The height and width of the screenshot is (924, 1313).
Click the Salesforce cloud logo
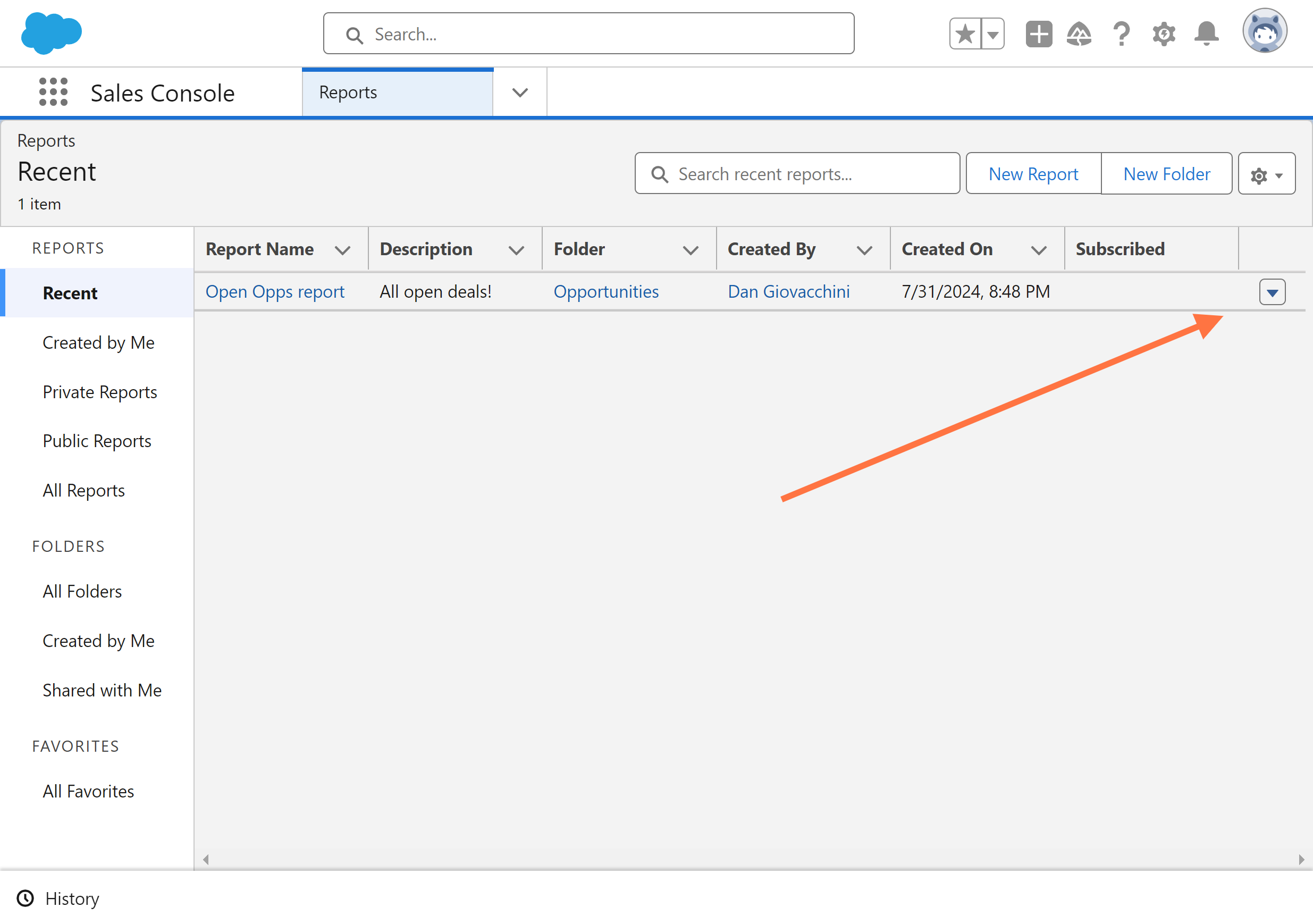coord(52,33)
